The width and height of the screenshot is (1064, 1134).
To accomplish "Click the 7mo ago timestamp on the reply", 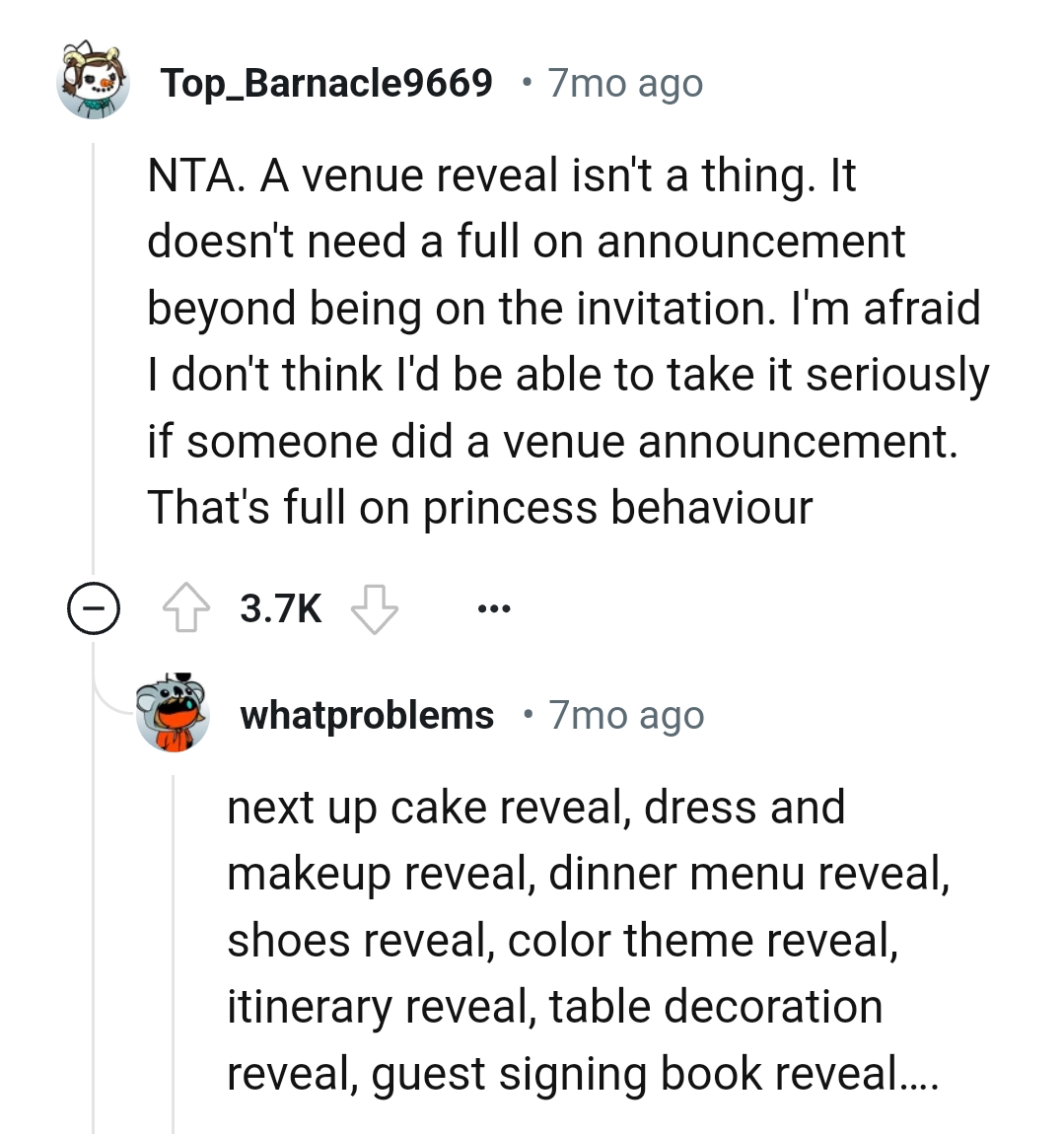I will pos(625,716).
